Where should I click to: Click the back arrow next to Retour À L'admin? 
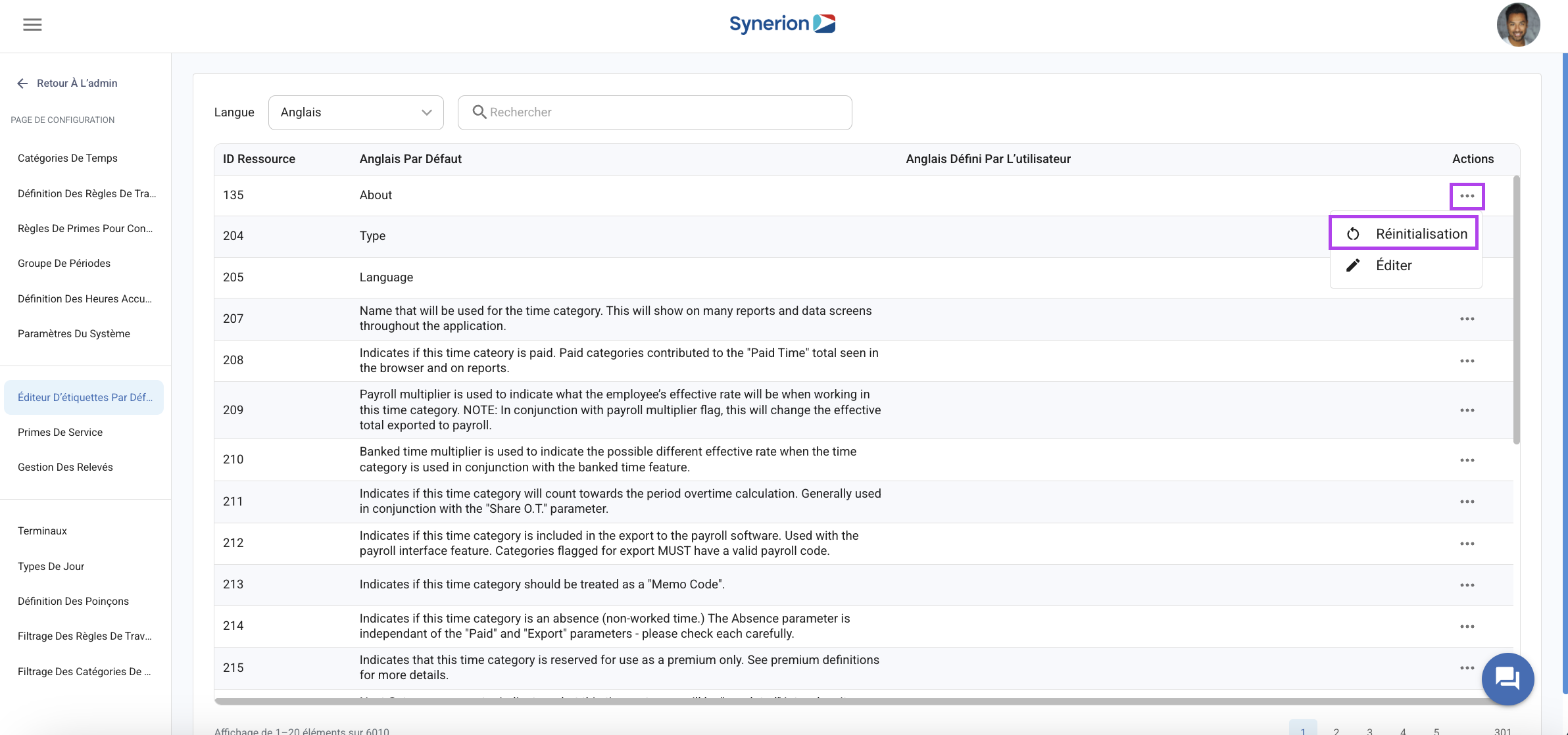tap(22, 83)
